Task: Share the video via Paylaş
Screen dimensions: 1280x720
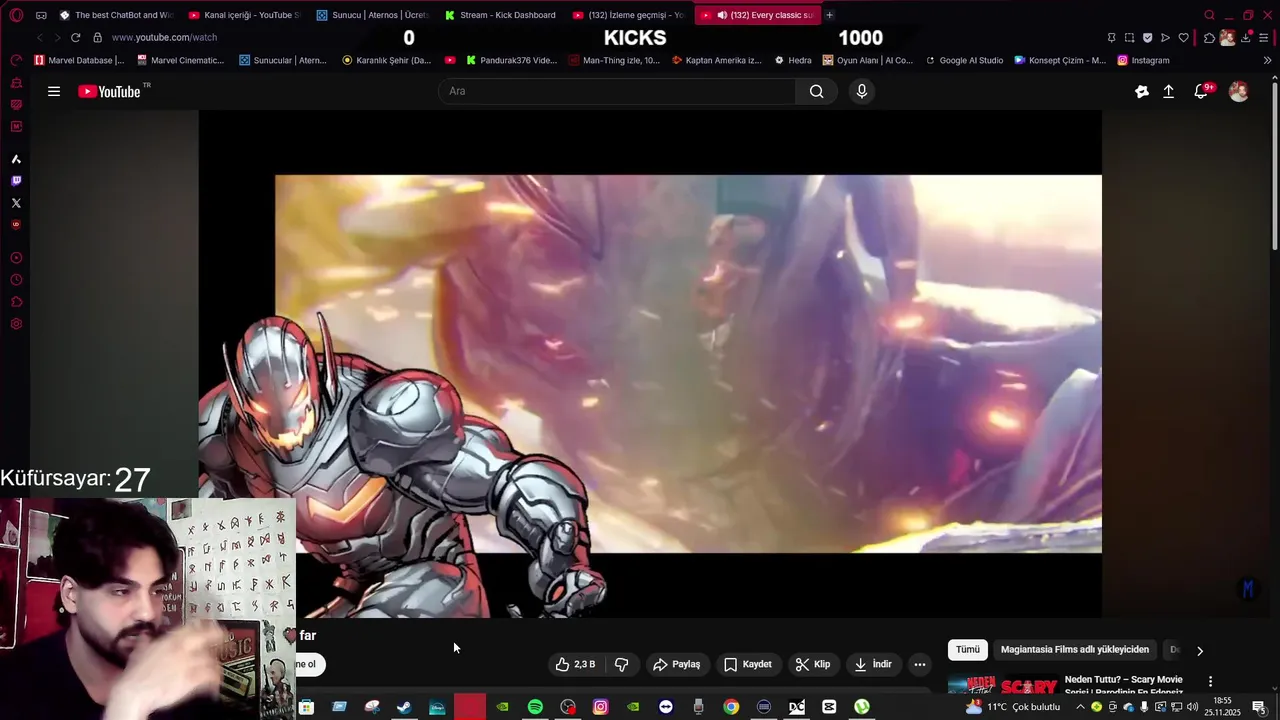Action: (676, 664)
